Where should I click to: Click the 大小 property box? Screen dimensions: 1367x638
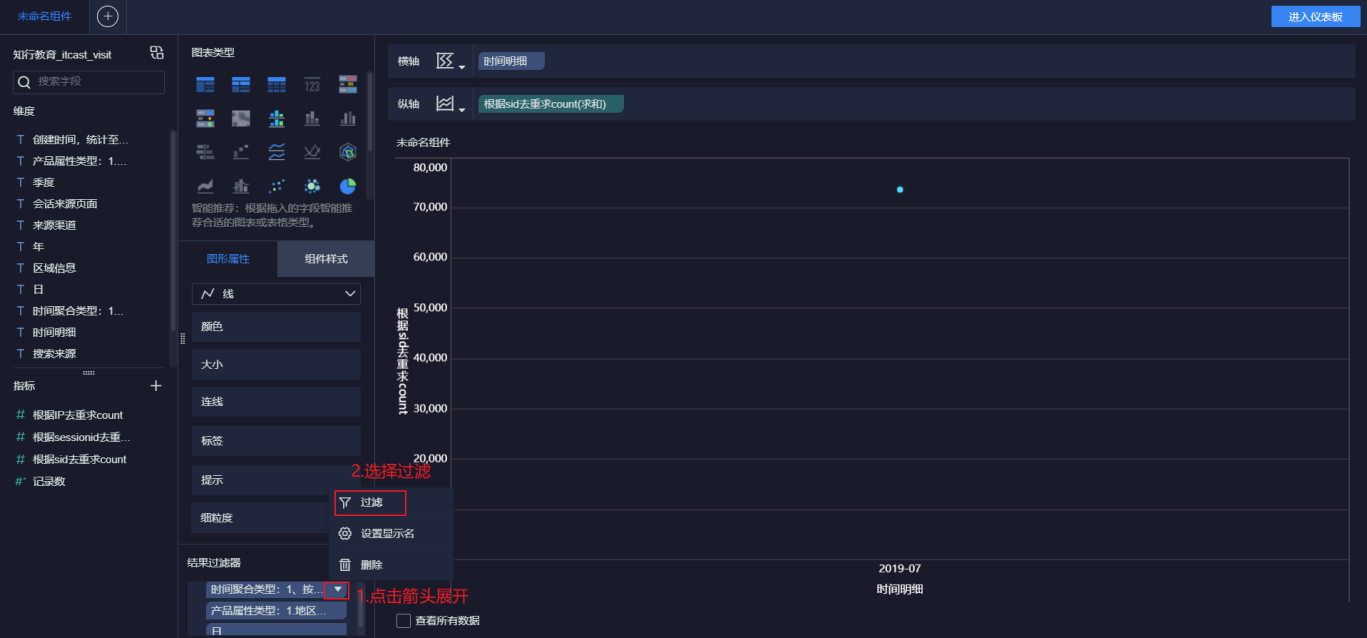276,365
